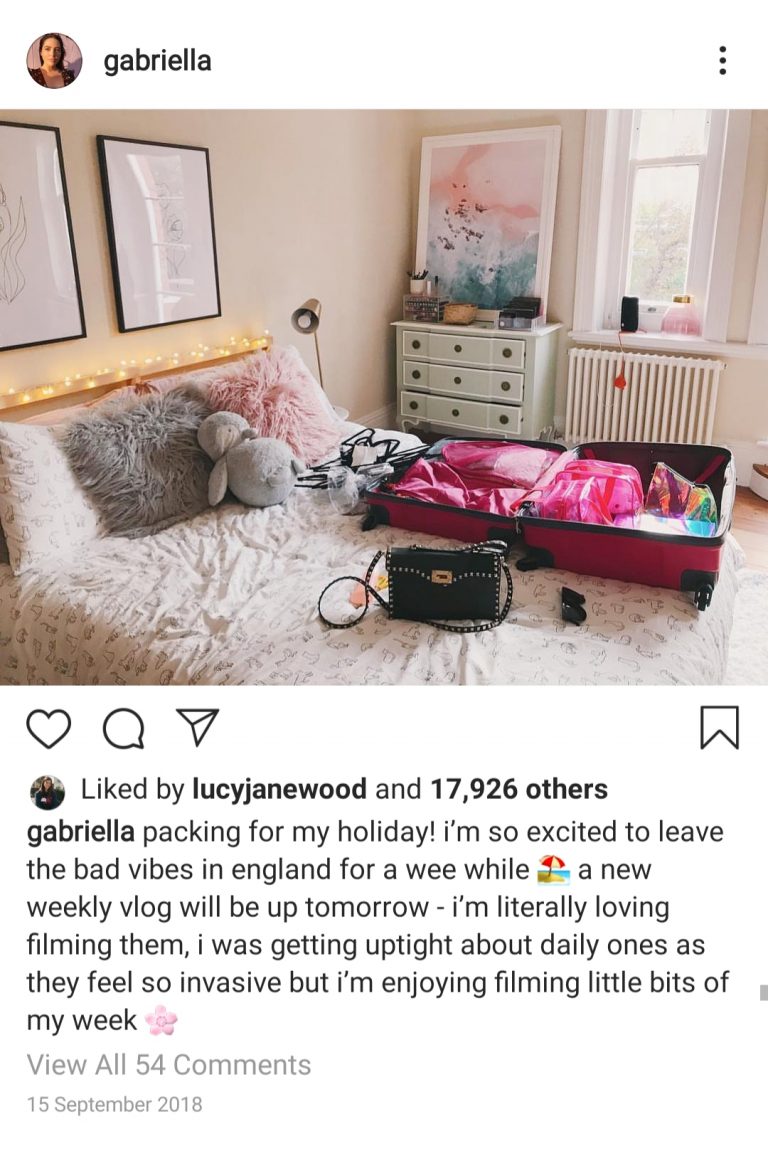Open gabriella's profile picture at top

click(54, 60)
